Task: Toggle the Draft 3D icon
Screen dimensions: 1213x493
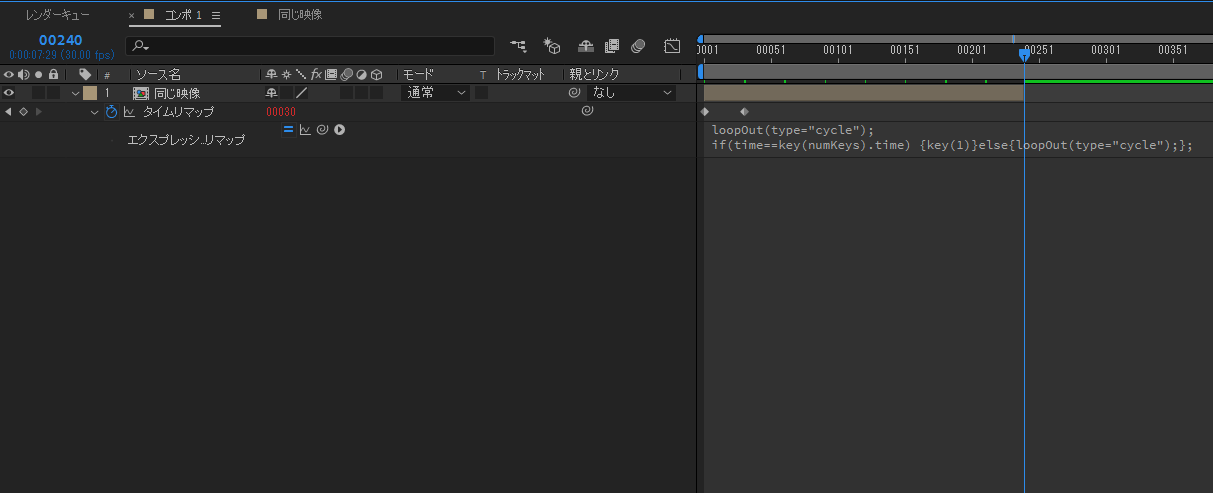Action: click(552, 46)
